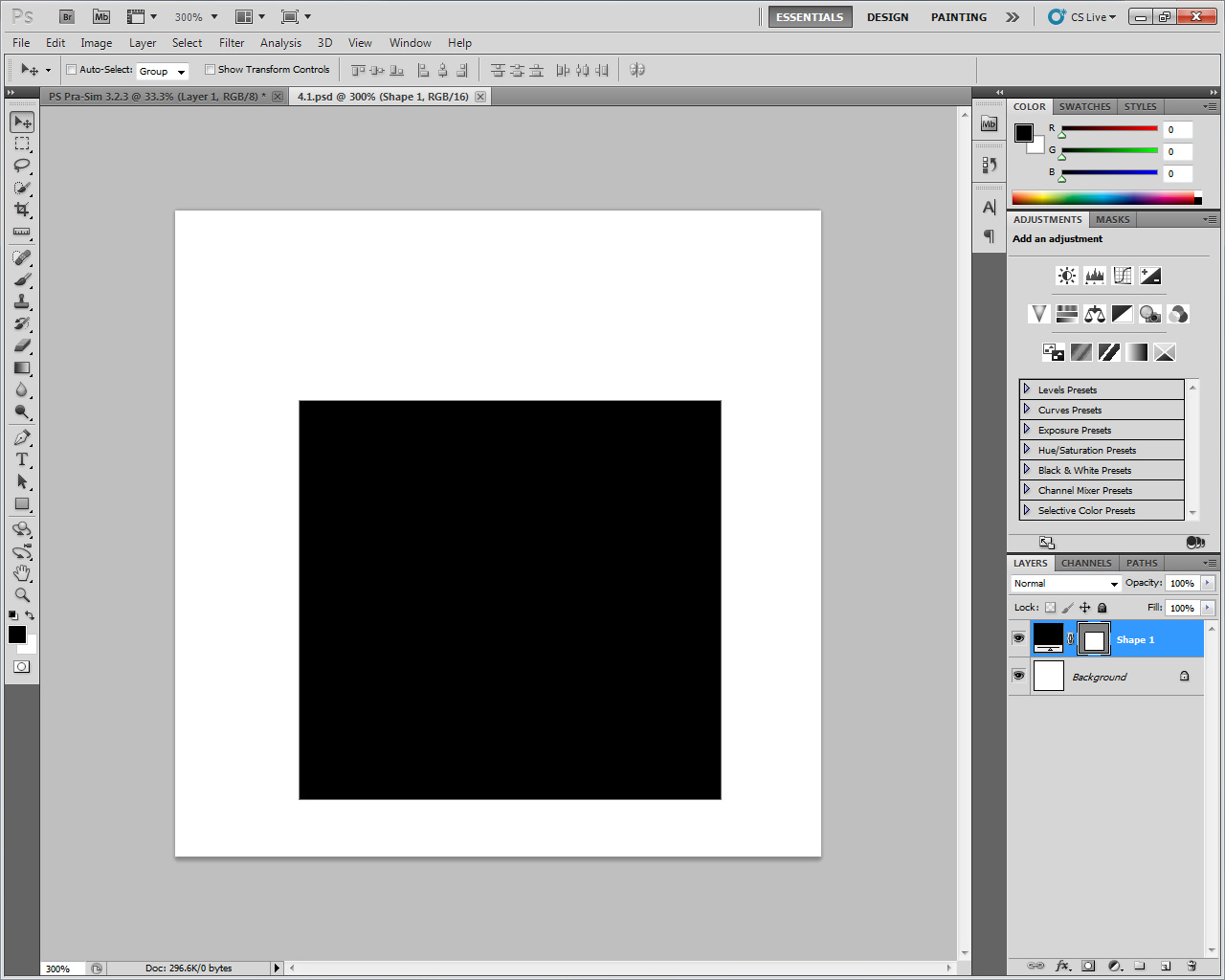
Task: Click the color spectrum ramp
Action: point(1103,198)
